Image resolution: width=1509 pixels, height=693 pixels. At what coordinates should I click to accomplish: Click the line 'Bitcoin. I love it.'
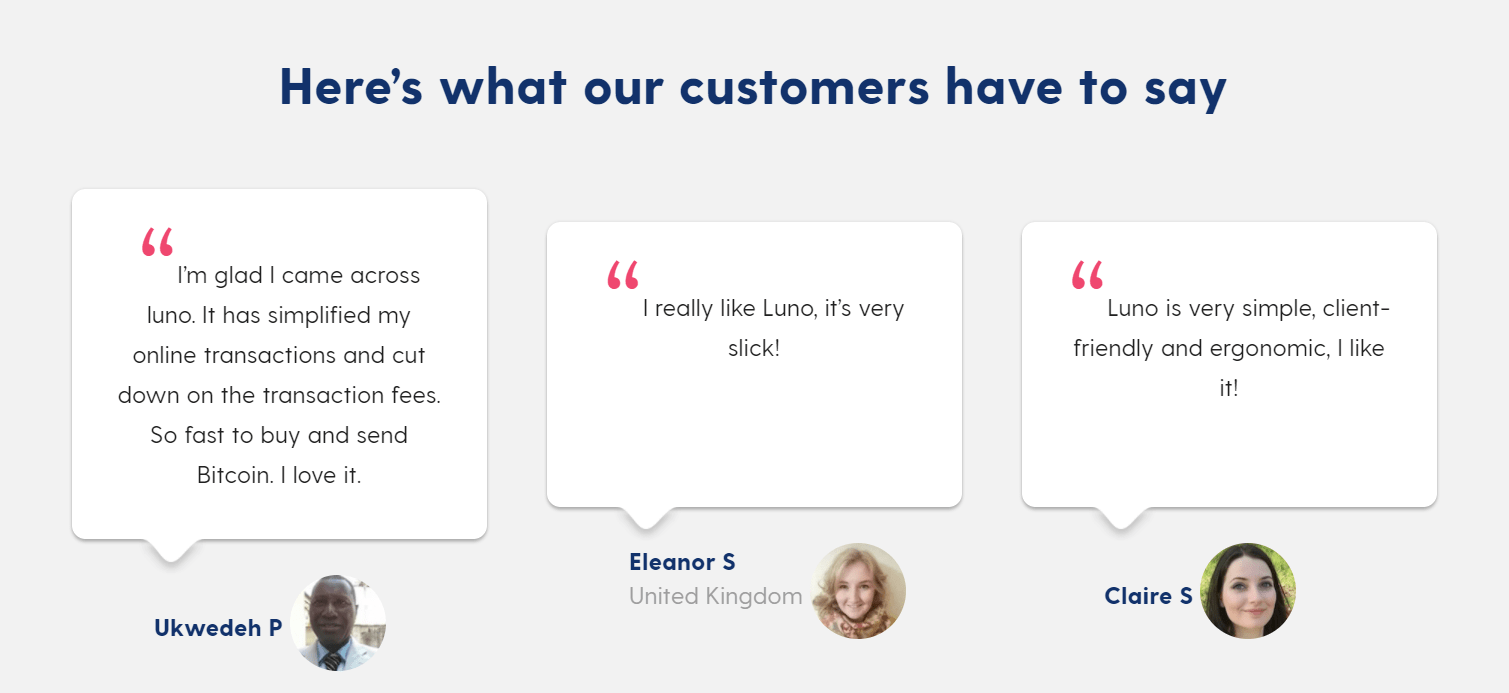279,475
